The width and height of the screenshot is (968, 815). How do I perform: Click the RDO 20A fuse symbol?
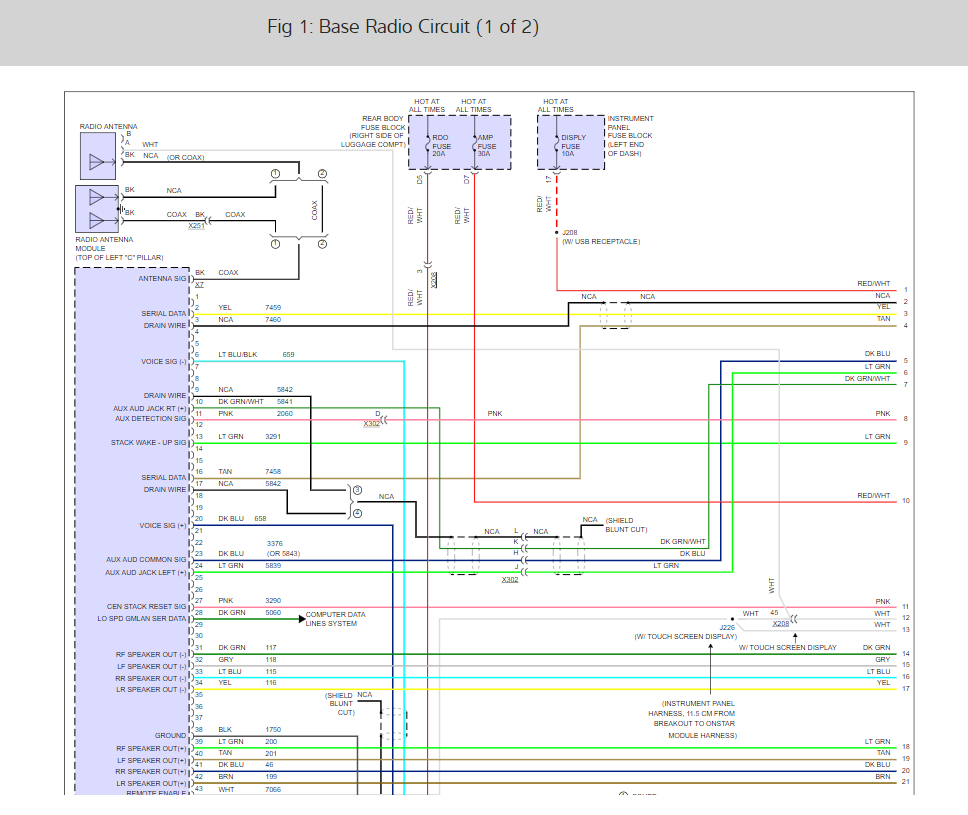point(428,146)
